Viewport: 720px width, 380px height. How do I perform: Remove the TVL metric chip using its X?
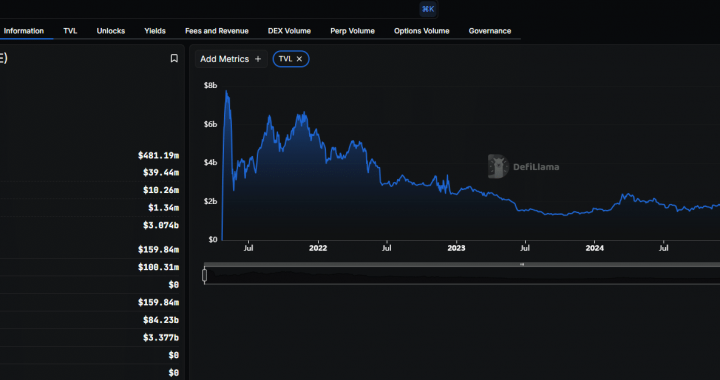point(299,59)
